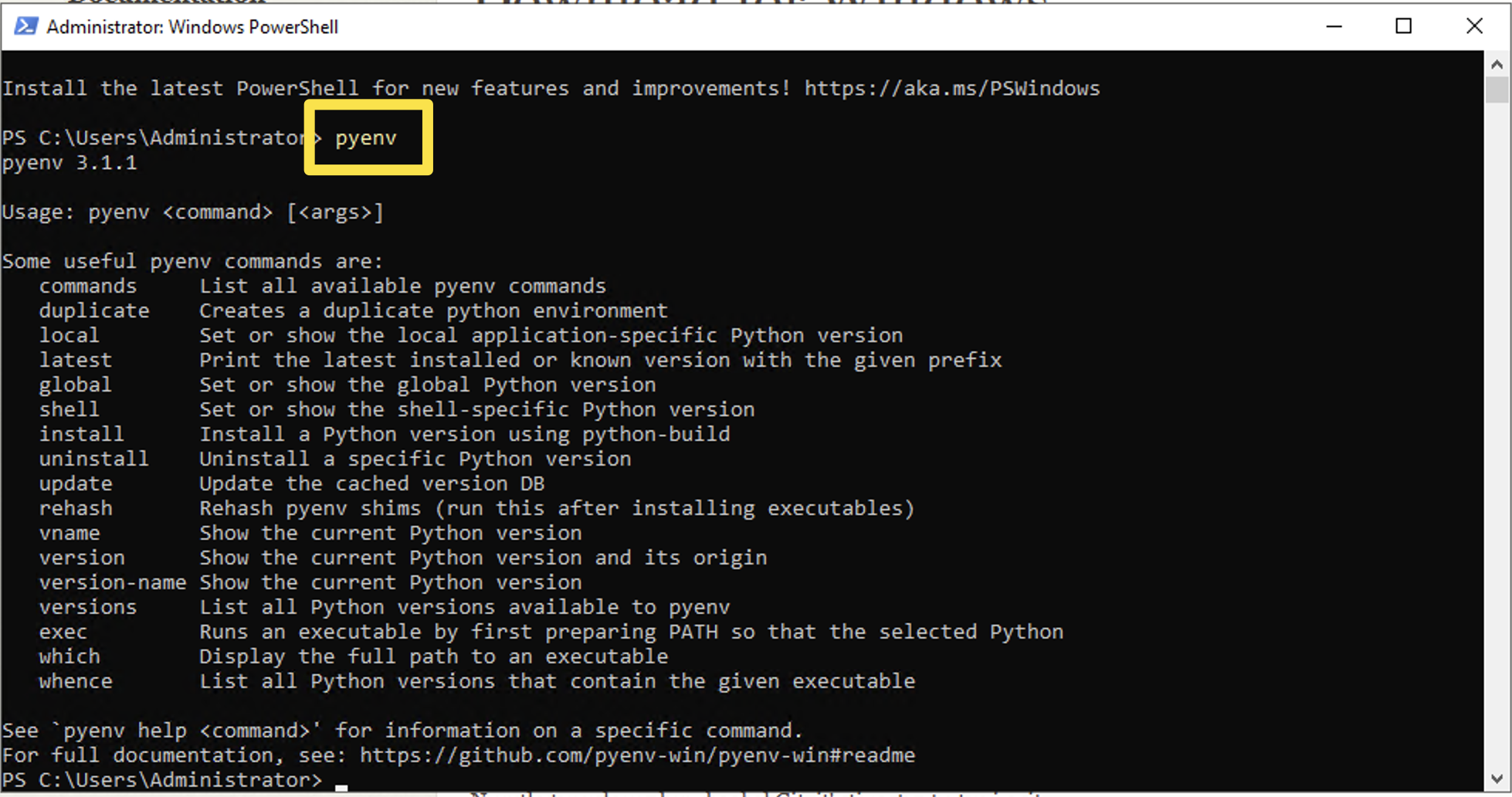Click the 'Usage: pyenv <command> [<args>]' line
1512x797 pixels.
coord(193,212)
